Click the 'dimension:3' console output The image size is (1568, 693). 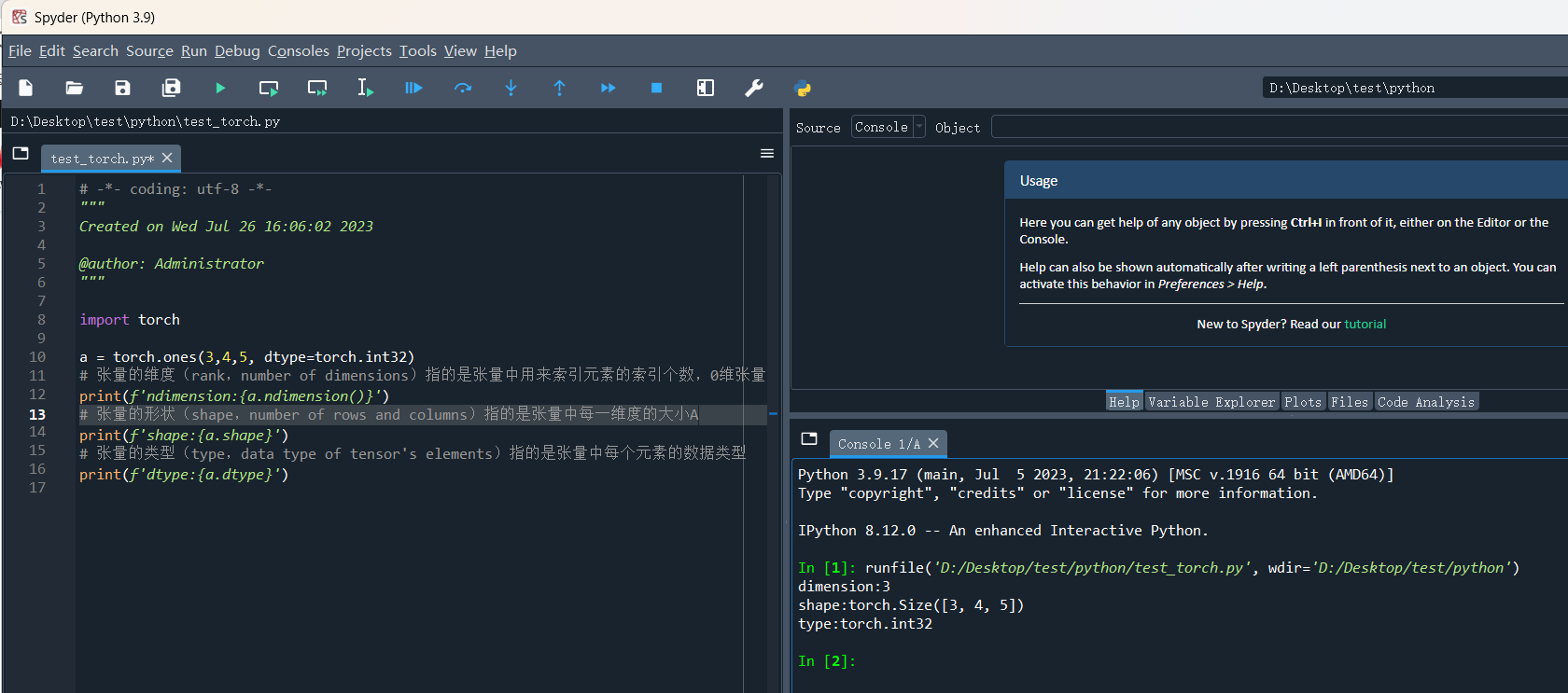point(845,587)
